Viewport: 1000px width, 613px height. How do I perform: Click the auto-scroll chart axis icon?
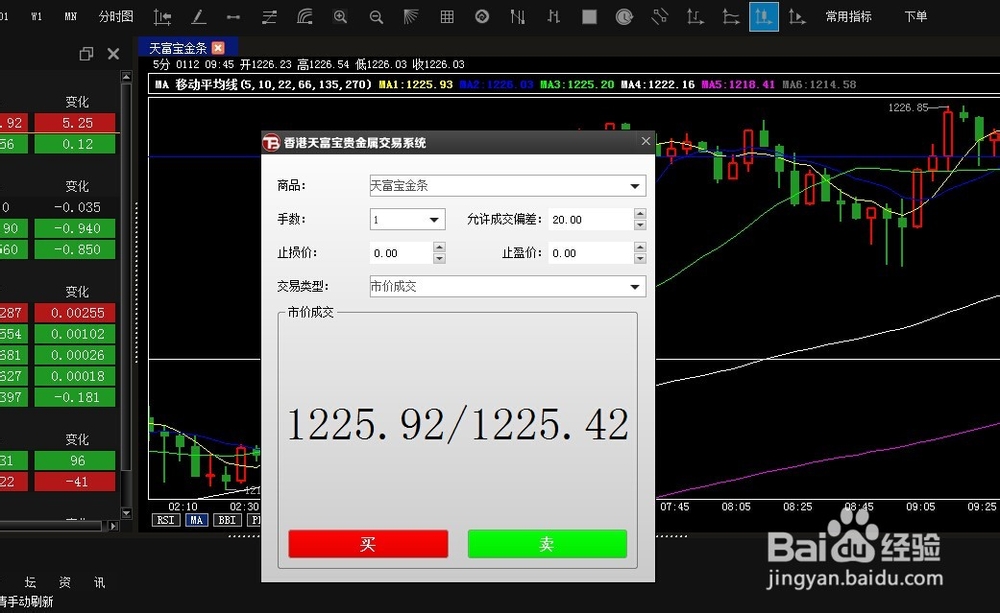click(797, 17)
